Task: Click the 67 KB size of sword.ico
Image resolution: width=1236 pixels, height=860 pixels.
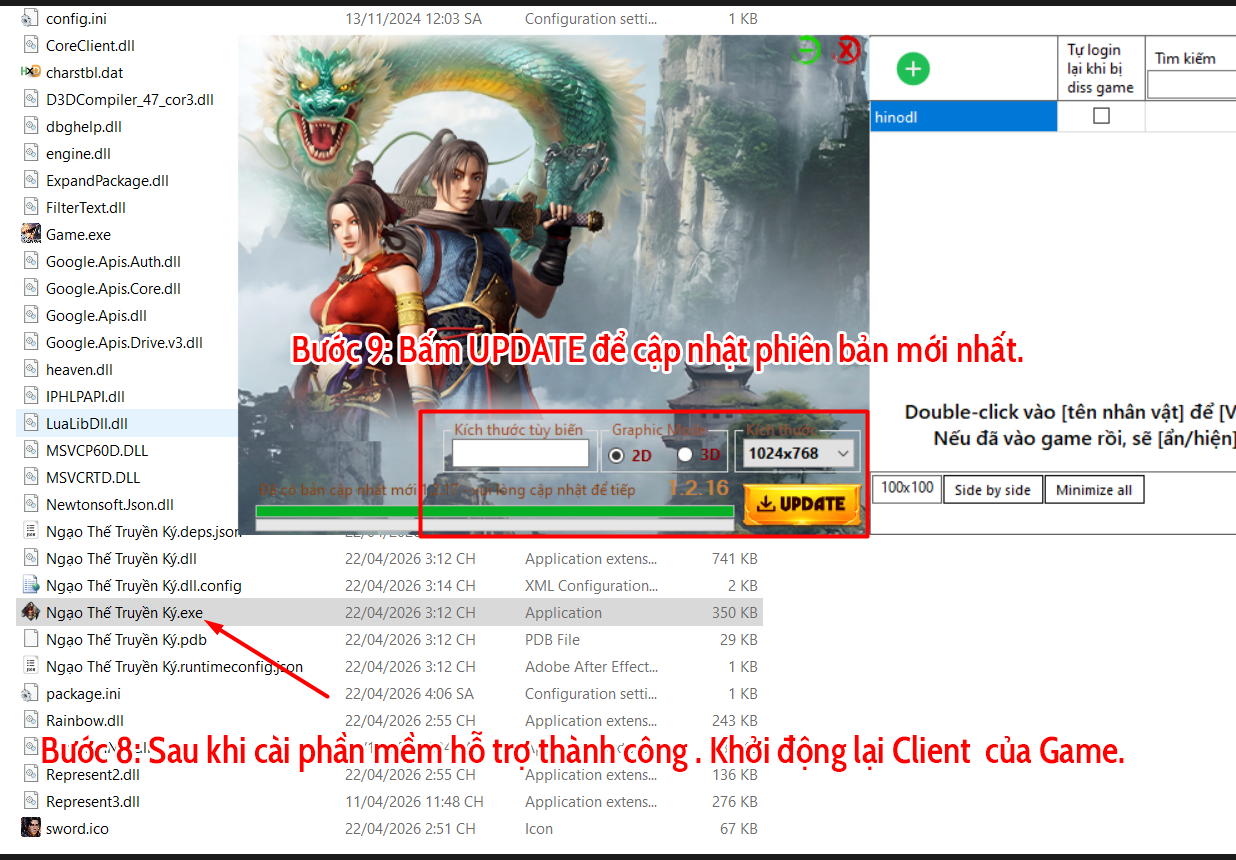Action: click(739, 829)
